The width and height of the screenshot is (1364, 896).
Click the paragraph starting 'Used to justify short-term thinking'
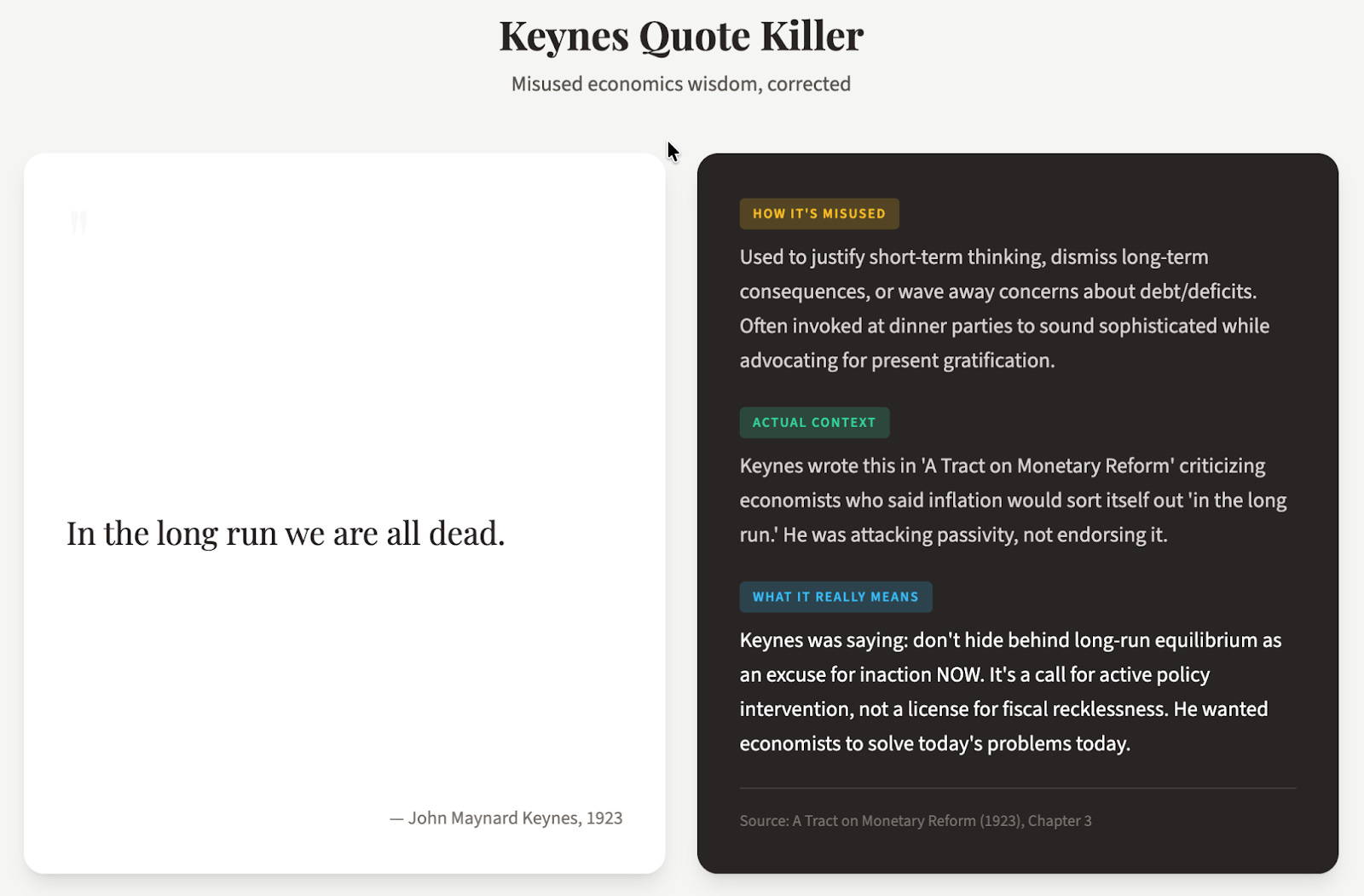click(x=1004, y=309)
